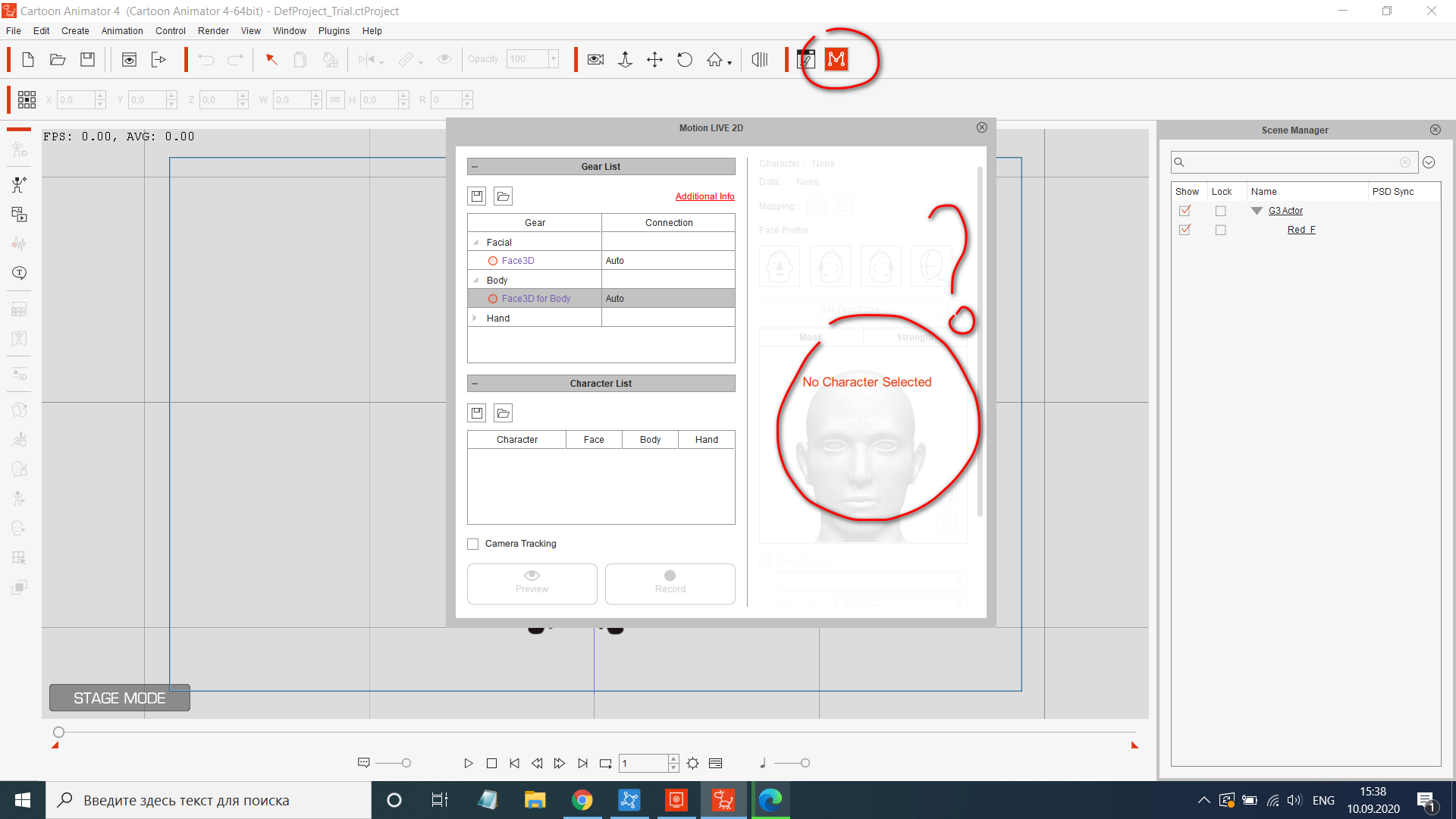Viewport: 1456px width, 819px height.
Task: Load a Character List file
Action: point(504,413)
